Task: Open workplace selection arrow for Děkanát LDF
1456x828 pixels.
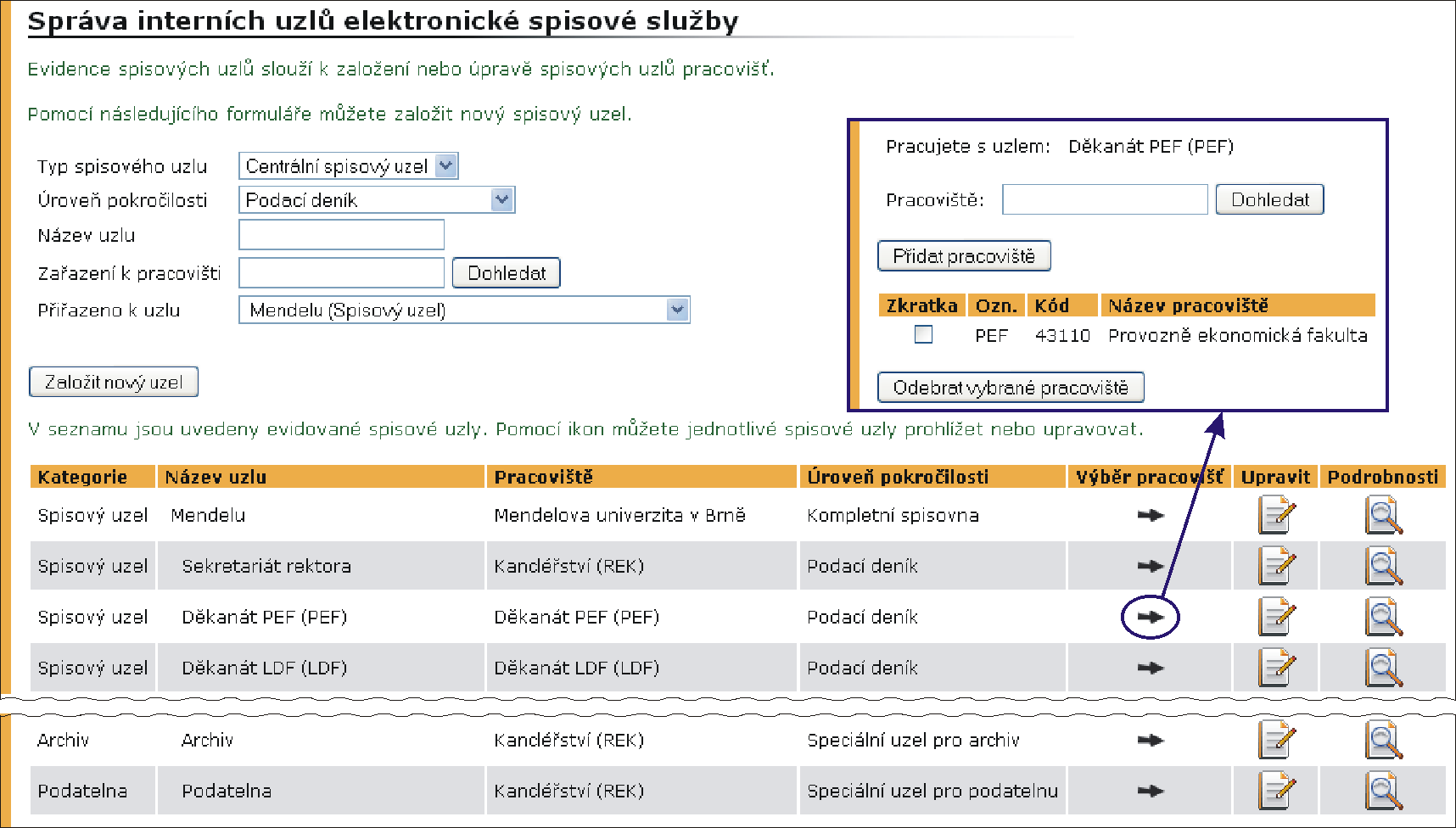Action: coord(1151,668)
